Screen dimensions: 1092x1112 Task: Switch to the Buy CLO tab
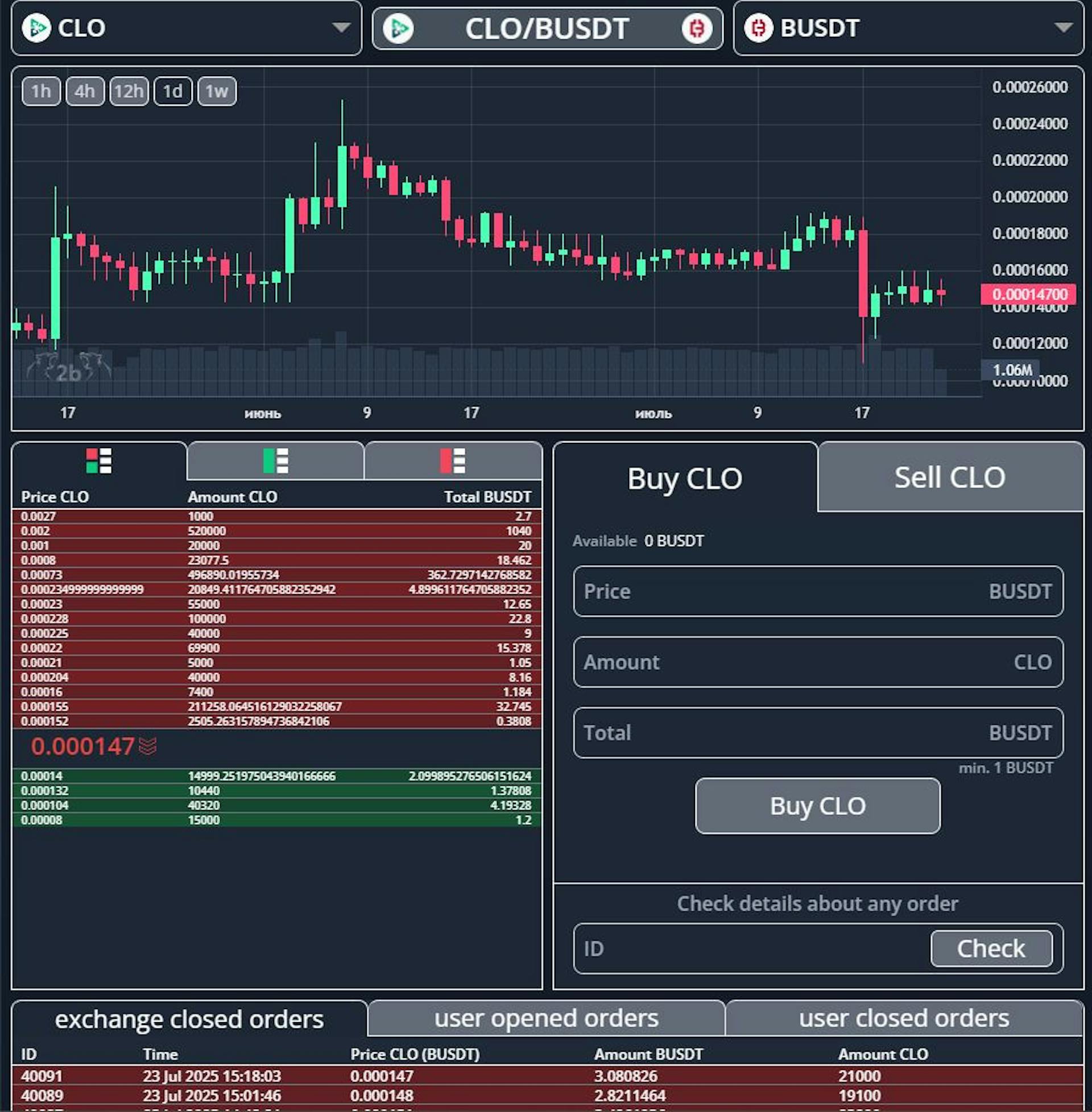pos(685,478)
